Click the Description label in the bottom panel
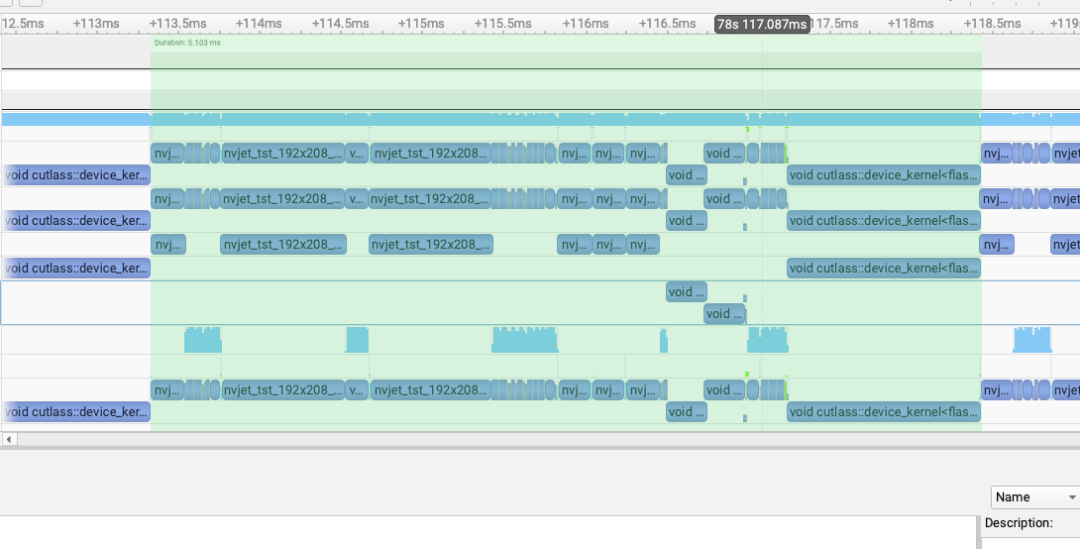Screen dimensions: 1080x549 pos(1018,523)
